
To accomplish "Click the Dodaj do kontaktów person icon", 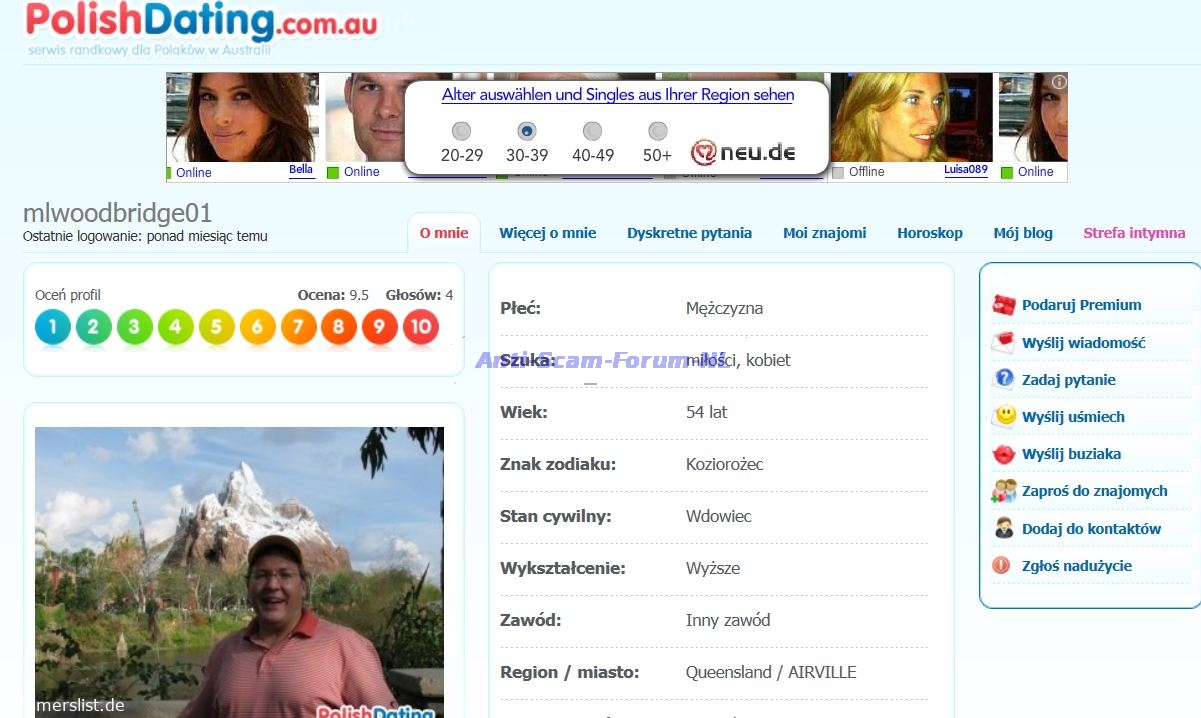I will (1003, 528).
